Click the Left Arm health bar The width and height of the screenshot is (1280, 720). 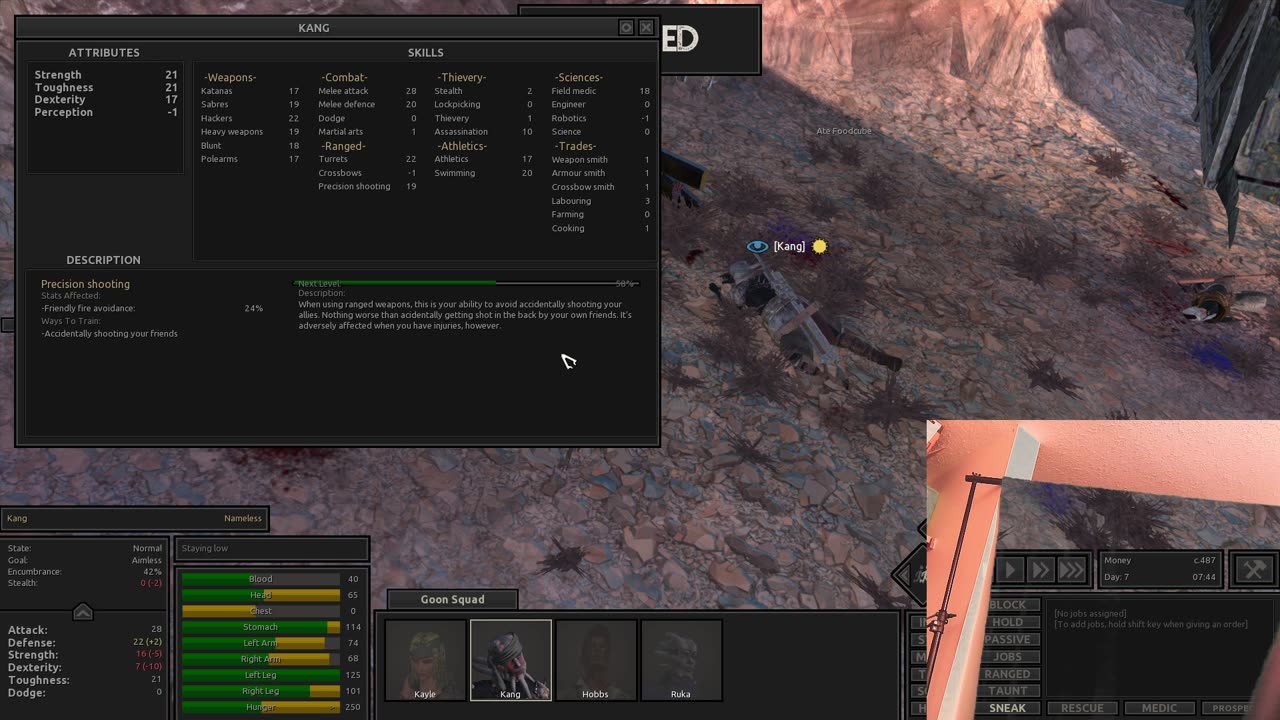click(x=261, y=643)
